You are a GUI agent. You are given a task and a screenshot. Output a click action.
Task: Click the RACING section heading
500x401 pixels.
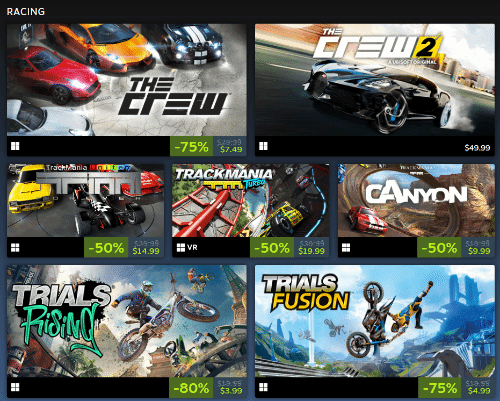pos(26,12)
